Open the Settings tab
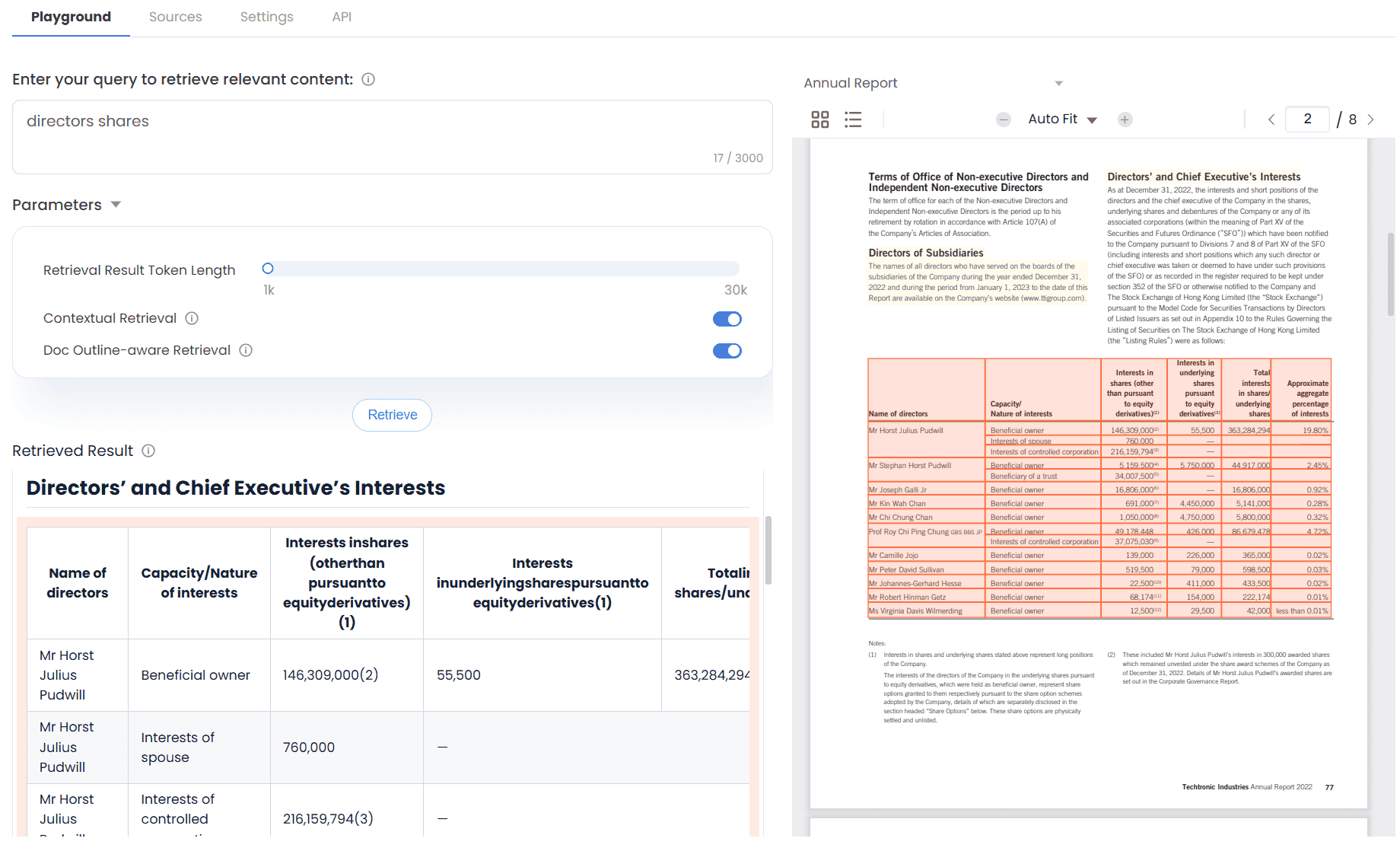The height and width of the screenshot is (851, 1400). (266, 17)
